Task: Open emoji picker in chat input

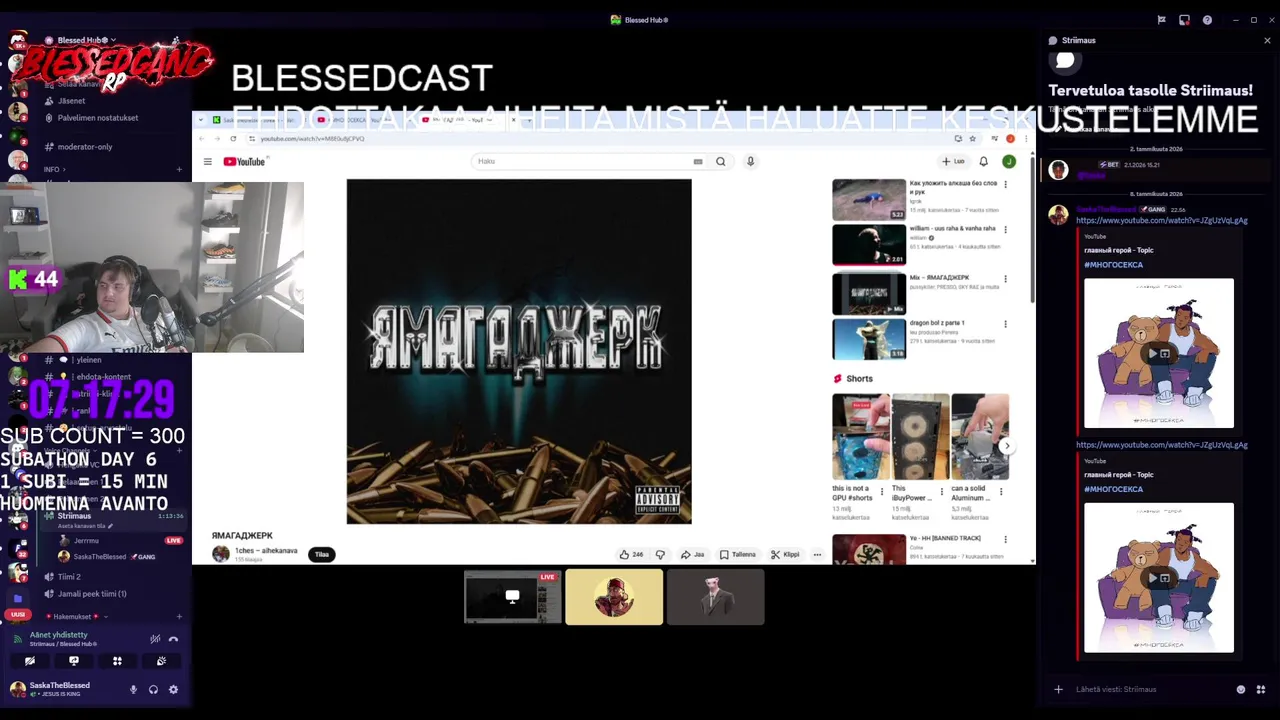Action: 1241,689
